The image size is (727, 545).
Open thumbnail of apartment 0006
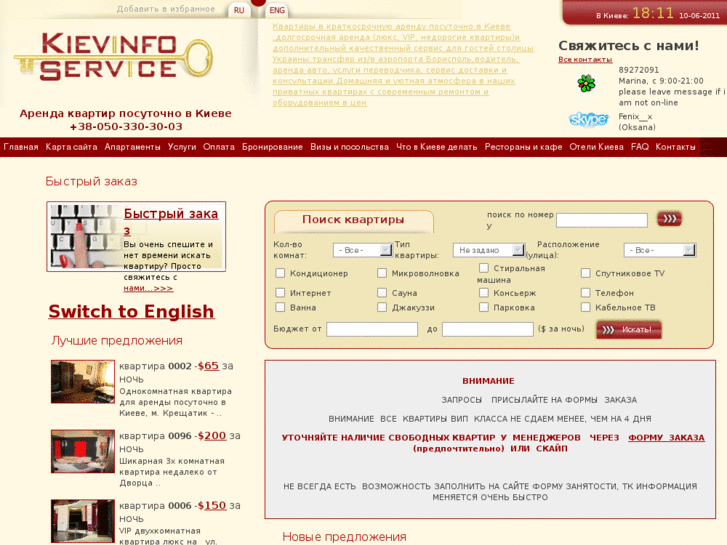[83, 521]
